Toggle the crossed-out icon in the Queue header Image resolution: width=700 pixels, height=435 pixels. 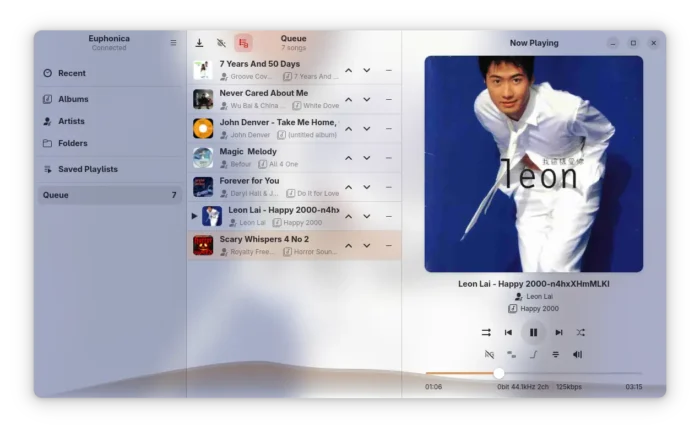pos(221,43)
